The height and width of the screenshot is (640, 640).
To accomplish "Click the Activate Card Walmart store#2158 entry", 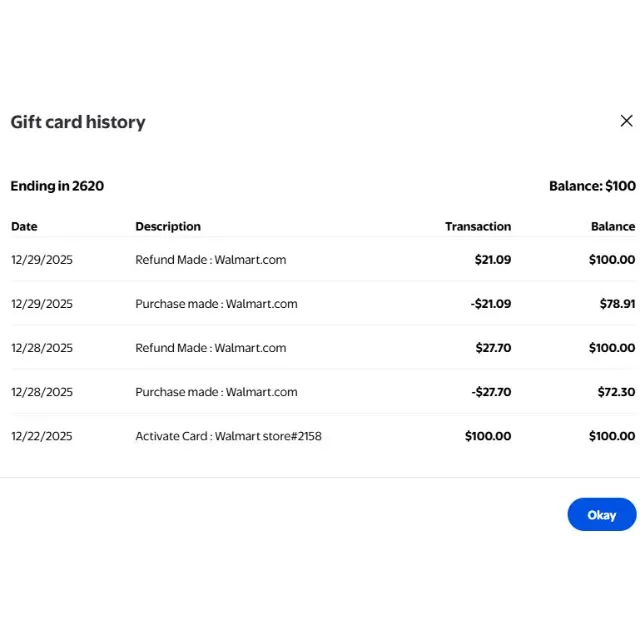I will point(228,436).
